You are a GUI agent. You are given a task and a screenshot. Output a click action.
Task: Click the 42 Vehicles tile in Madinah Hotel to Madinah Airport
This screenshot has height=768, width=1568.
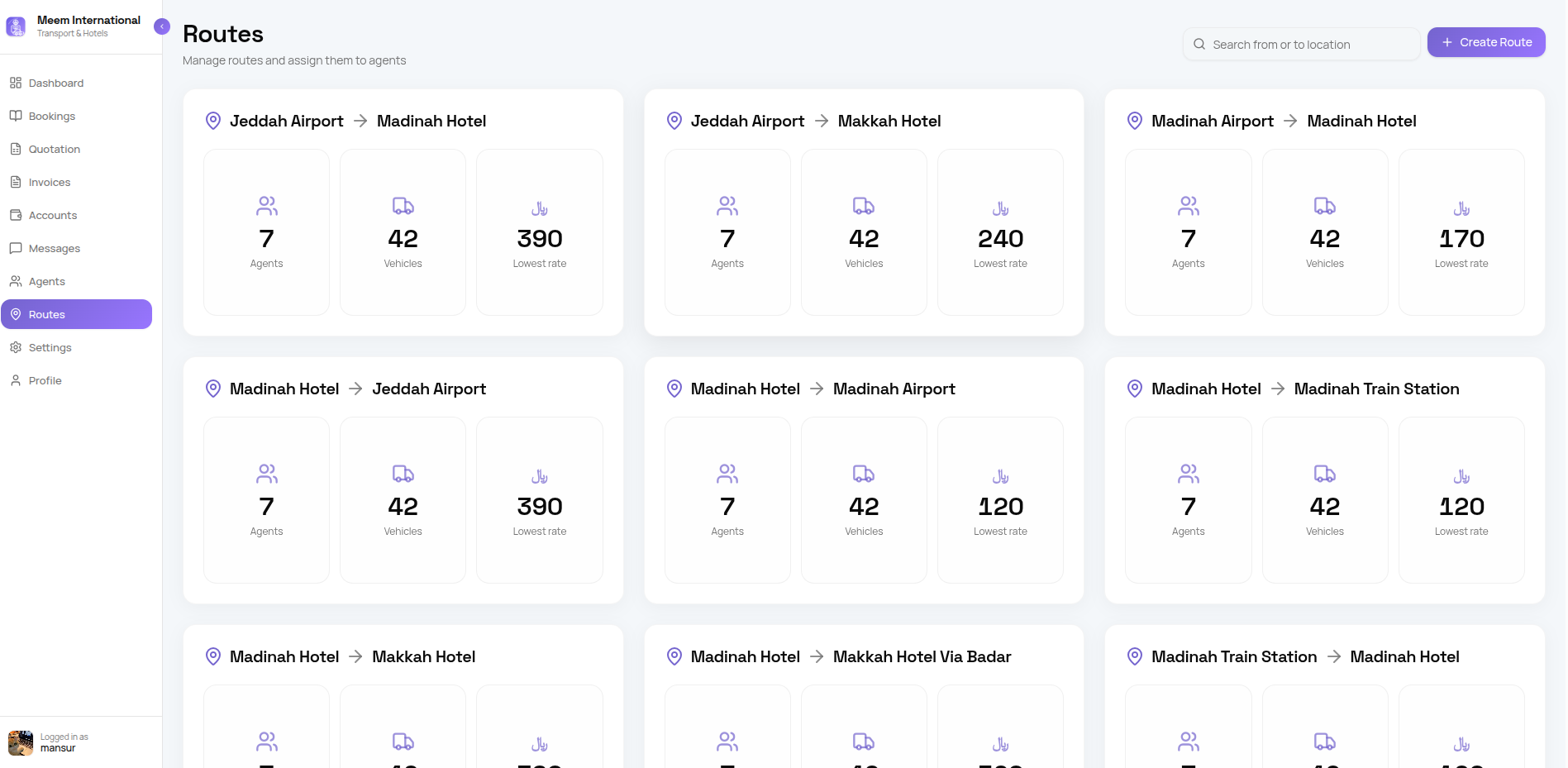click(864, 500)
